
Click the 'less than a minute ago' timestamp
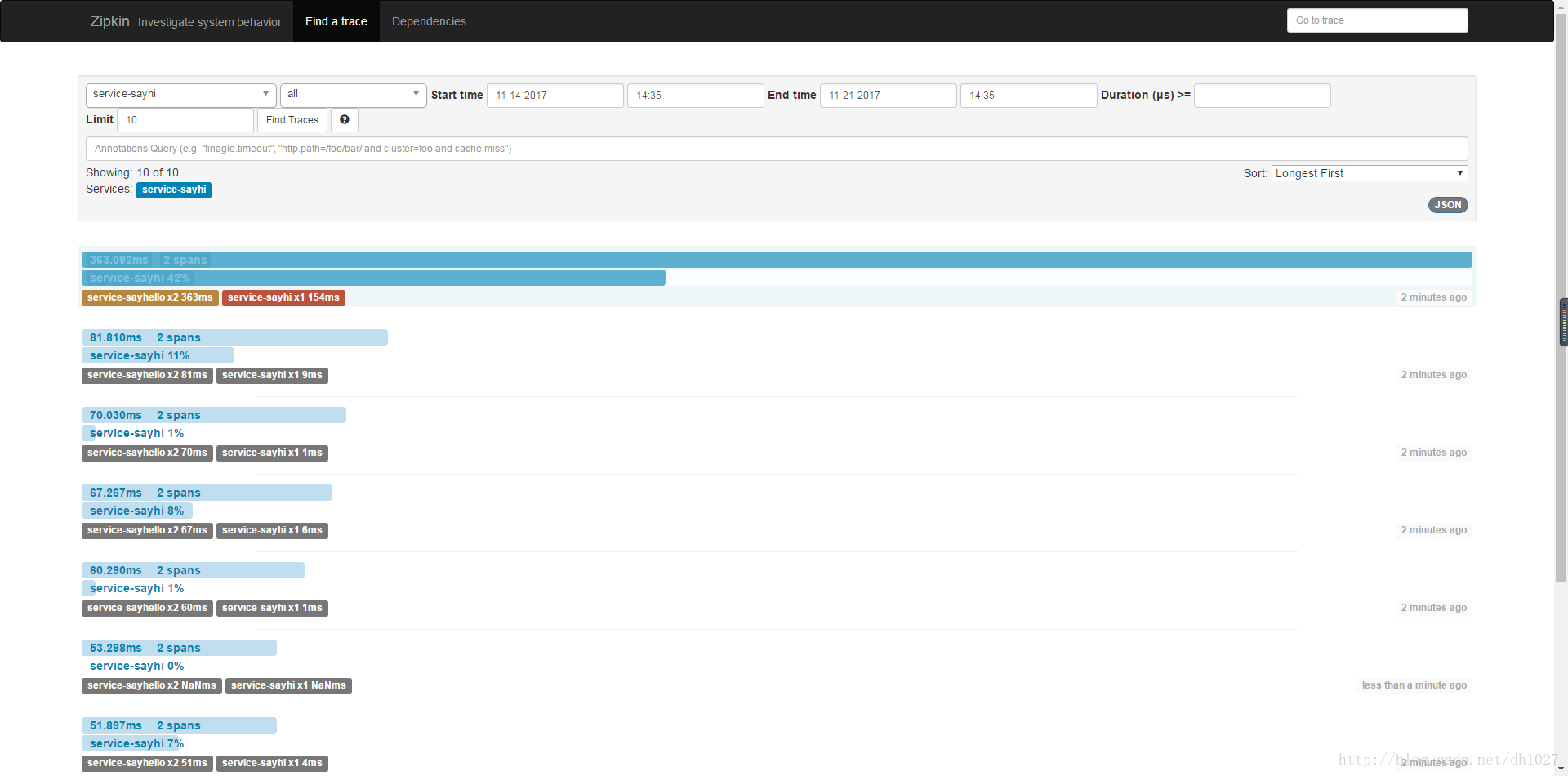1414,685
